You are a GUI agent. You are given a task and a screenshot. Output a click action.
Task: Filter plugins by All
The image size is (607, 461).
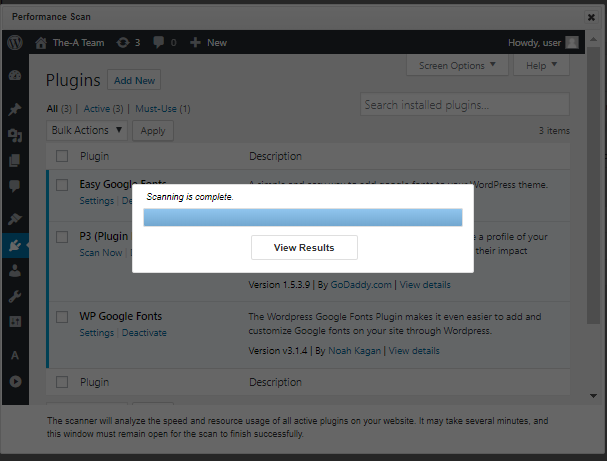(52, 109)
